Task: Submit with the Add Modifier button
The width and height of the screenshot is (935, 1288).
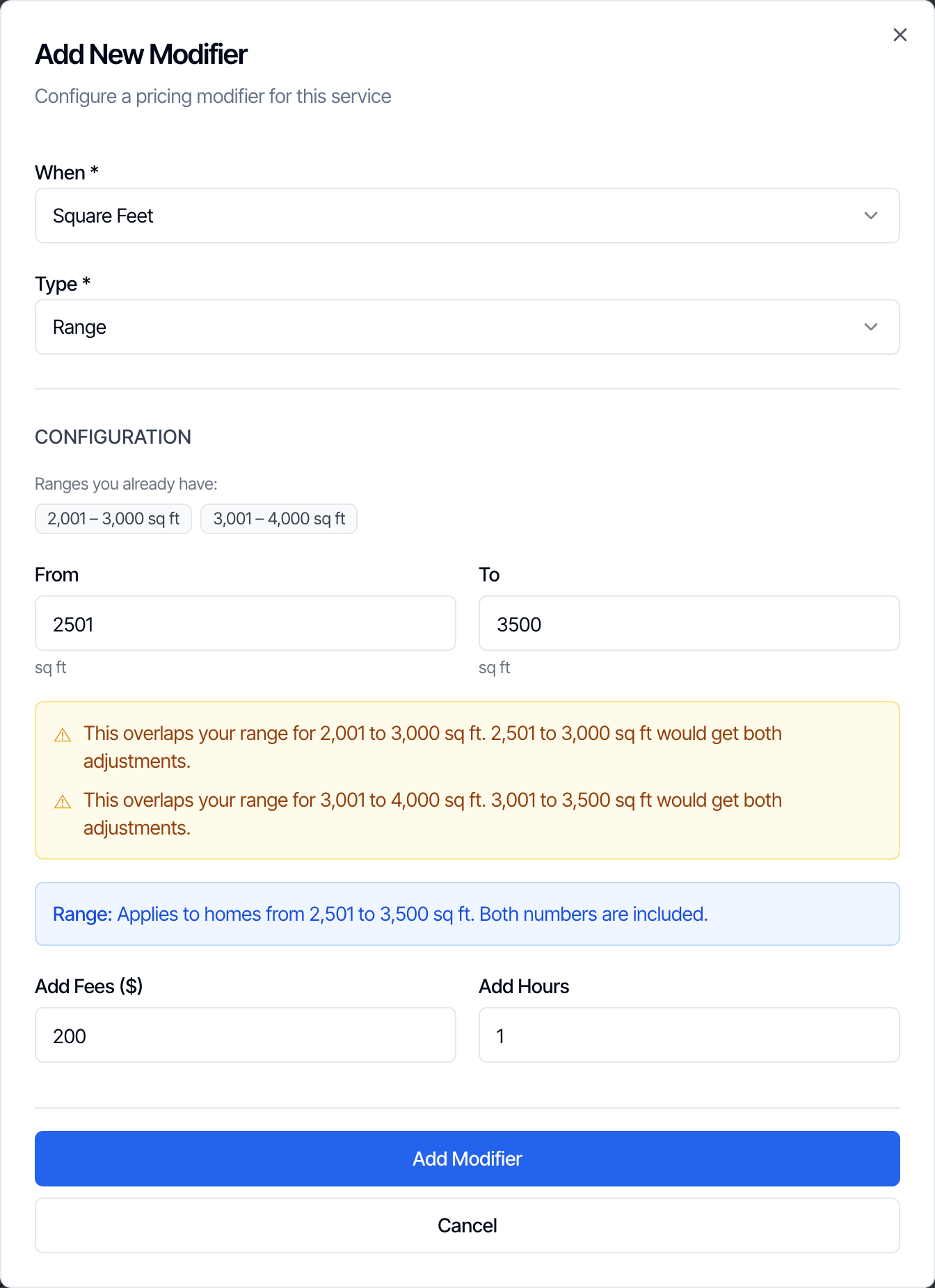Action: pos(467,1159)
